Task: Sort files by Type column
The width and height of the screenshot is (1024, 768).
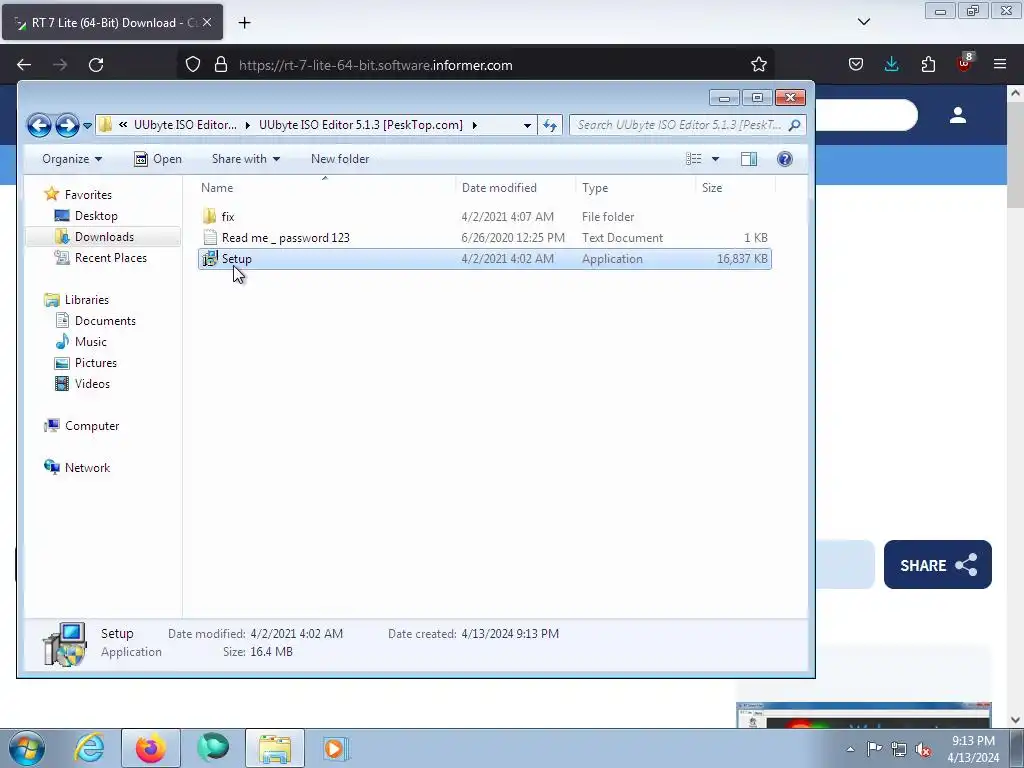Action: (635, 187)
